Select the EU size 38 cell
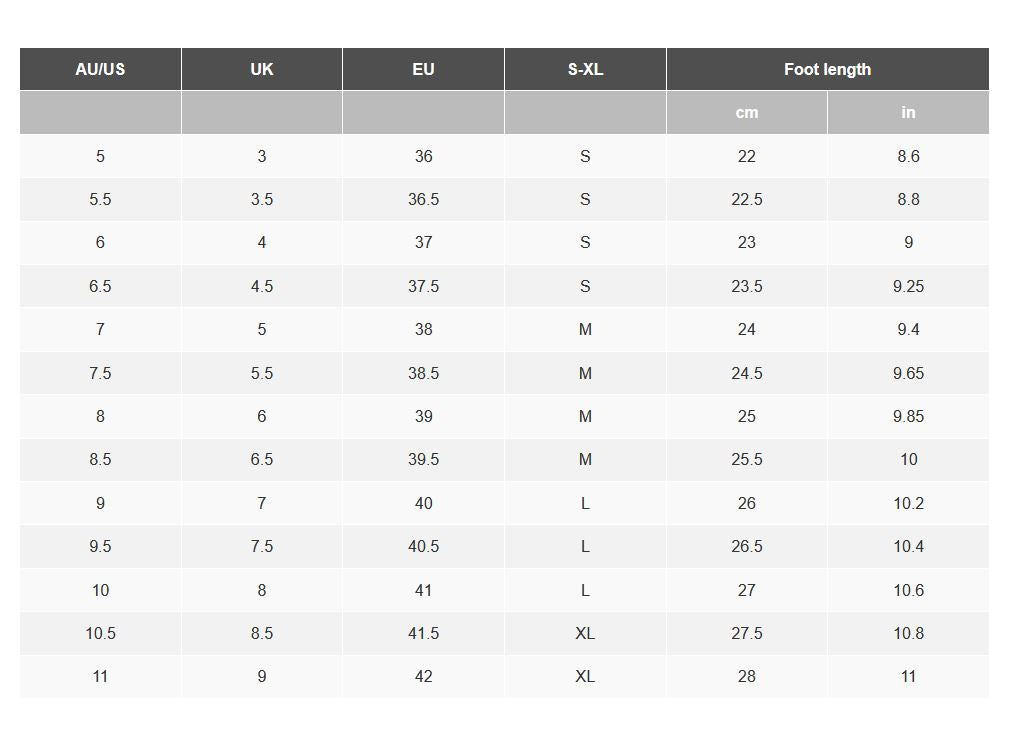 423,329
